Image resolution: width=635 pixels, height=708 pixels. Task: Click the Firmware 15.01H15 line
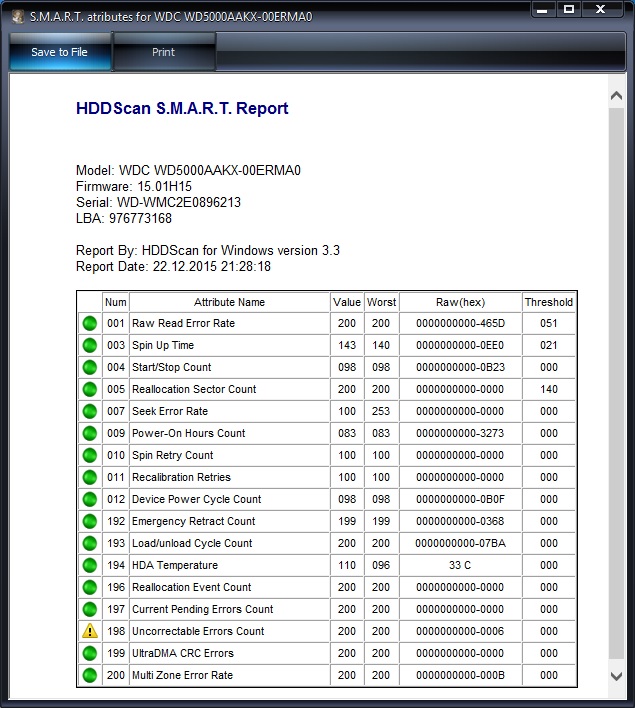pyautogui.click(x=134, y=186)
